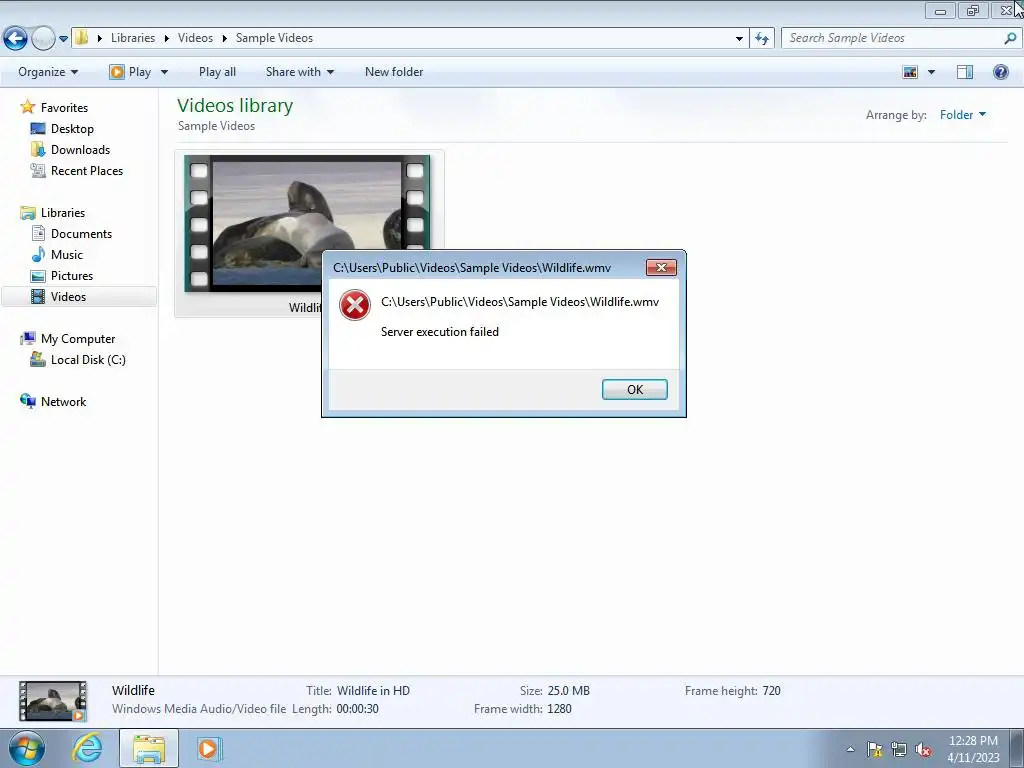This screenshot has width=1024, height=768.
Task: Open the Pictures library
Action: point(72,276)
